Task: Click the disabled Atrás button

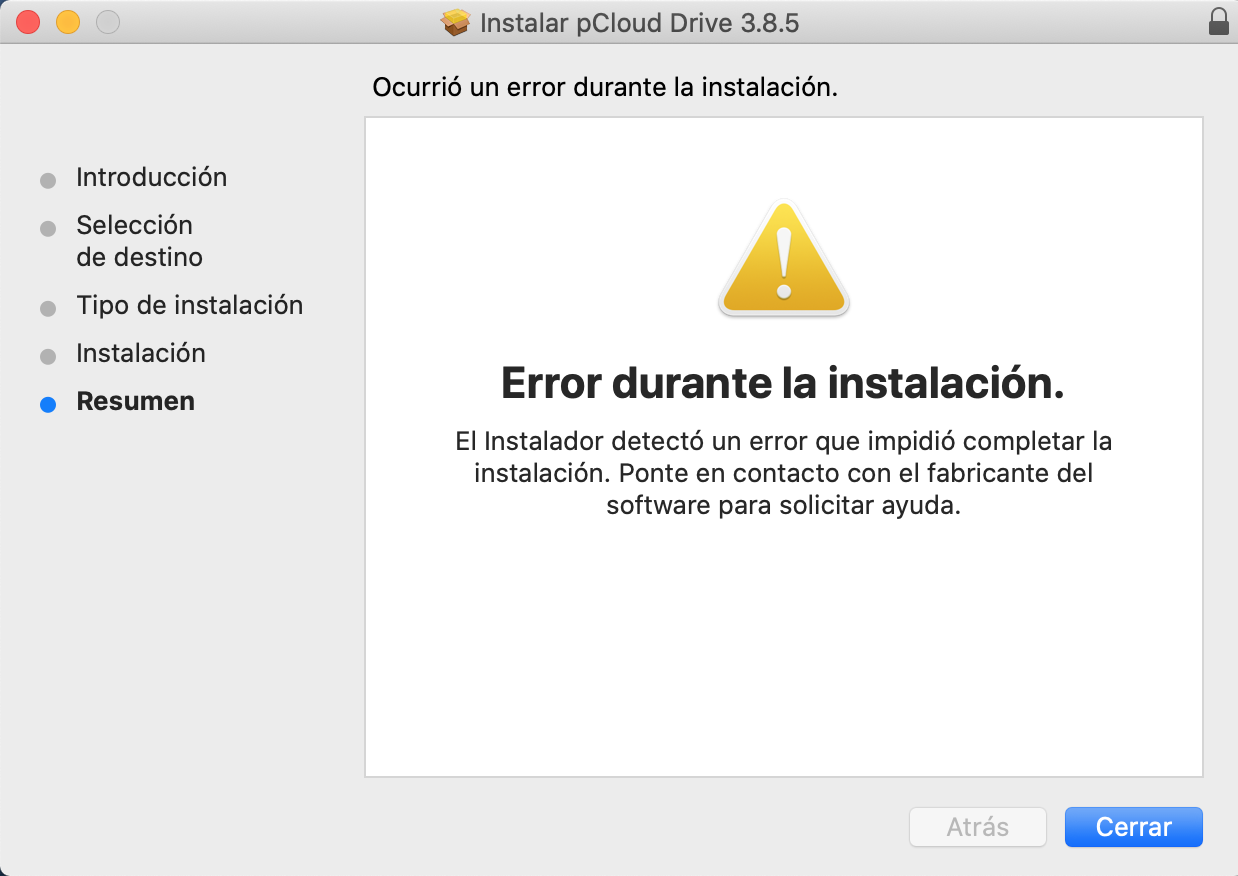Action: [977, 827]
